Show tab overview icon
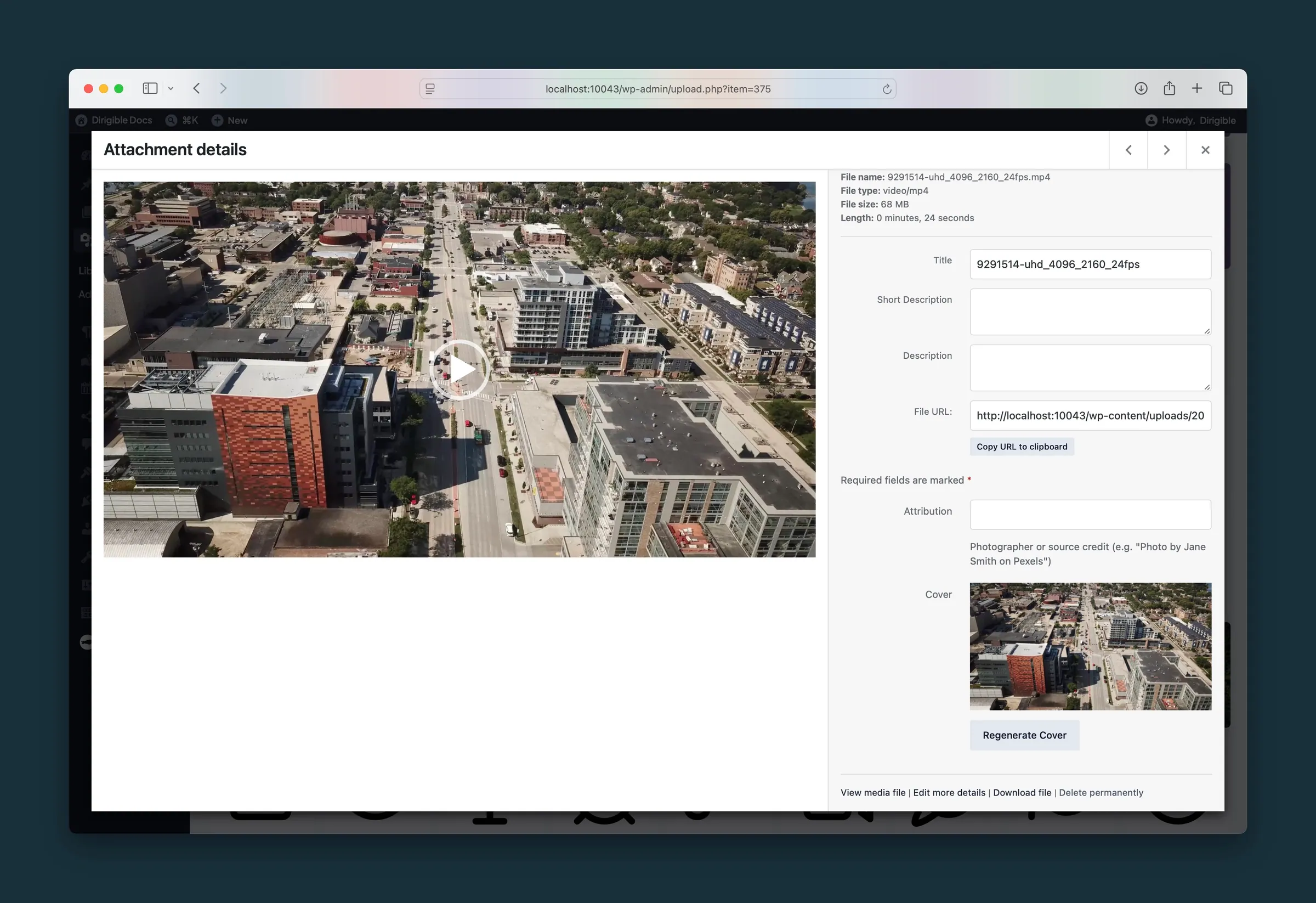 1226,88
